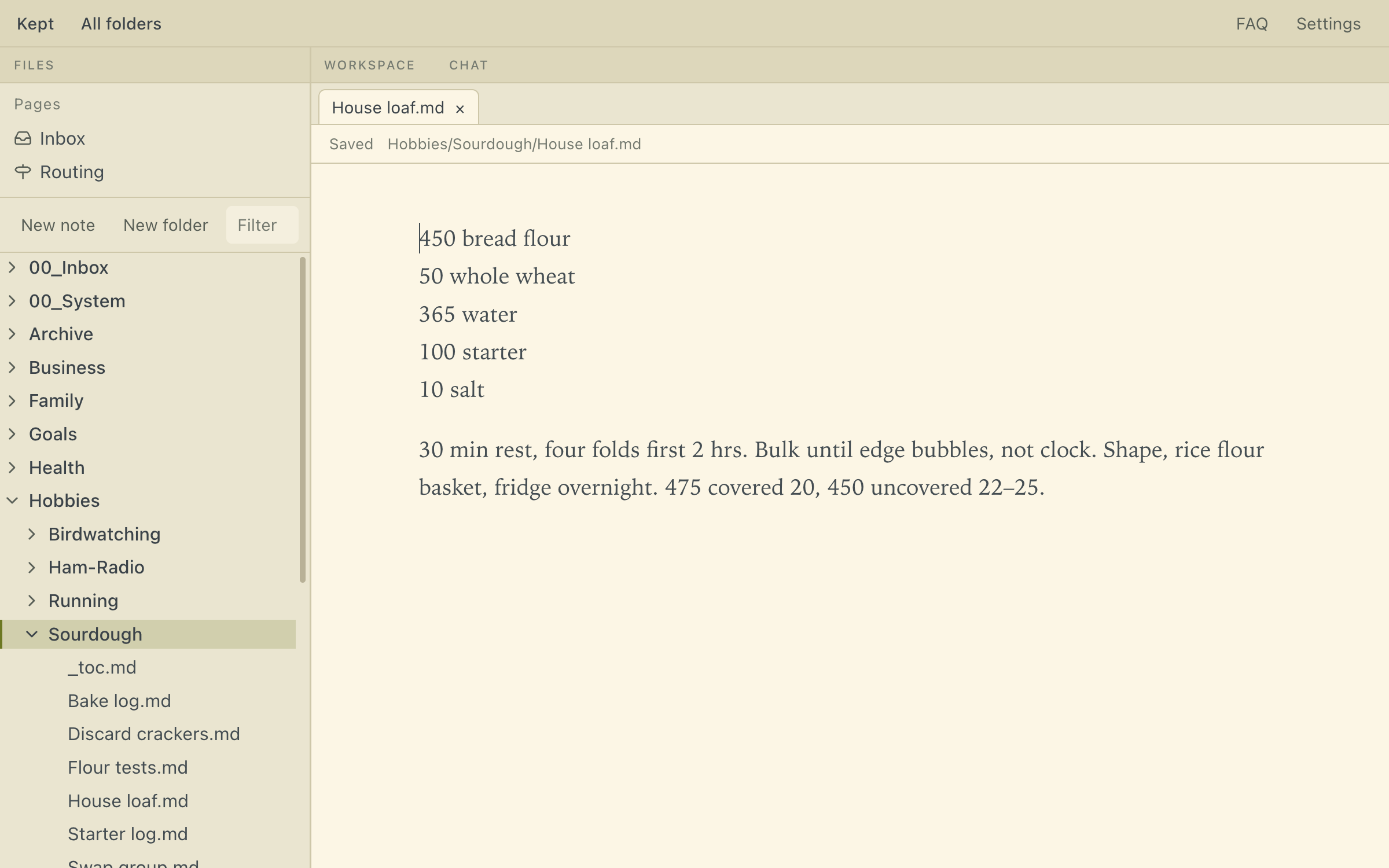Image resolution: width=1389 pixels, height=868 pixels.
Task: Click the Inbox page label
Action: (x=63, y=138)
